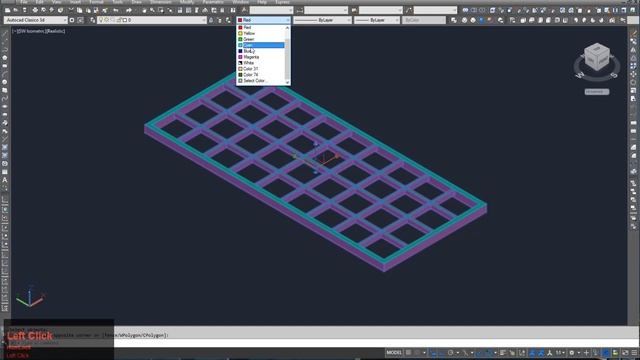640x360 pixels.
Task: Click the Redo arrow icon
Action: [x=129, y=10]
